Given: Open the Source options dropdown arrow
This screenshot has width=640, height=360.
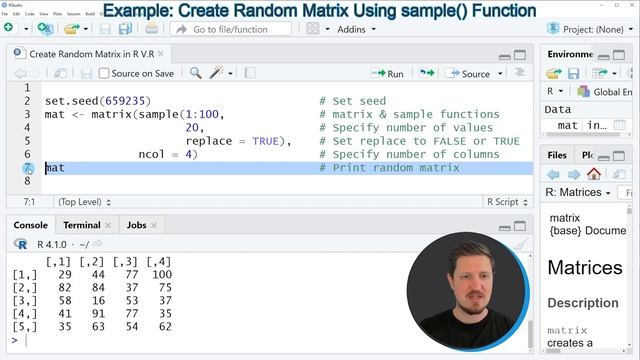Looking at the screenshot, I should [x=500, y=74].
